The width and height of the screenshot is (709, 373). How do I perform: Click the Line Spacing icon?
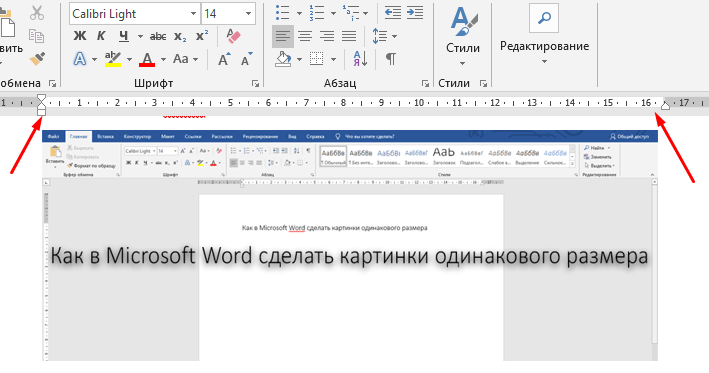(379, 36)
